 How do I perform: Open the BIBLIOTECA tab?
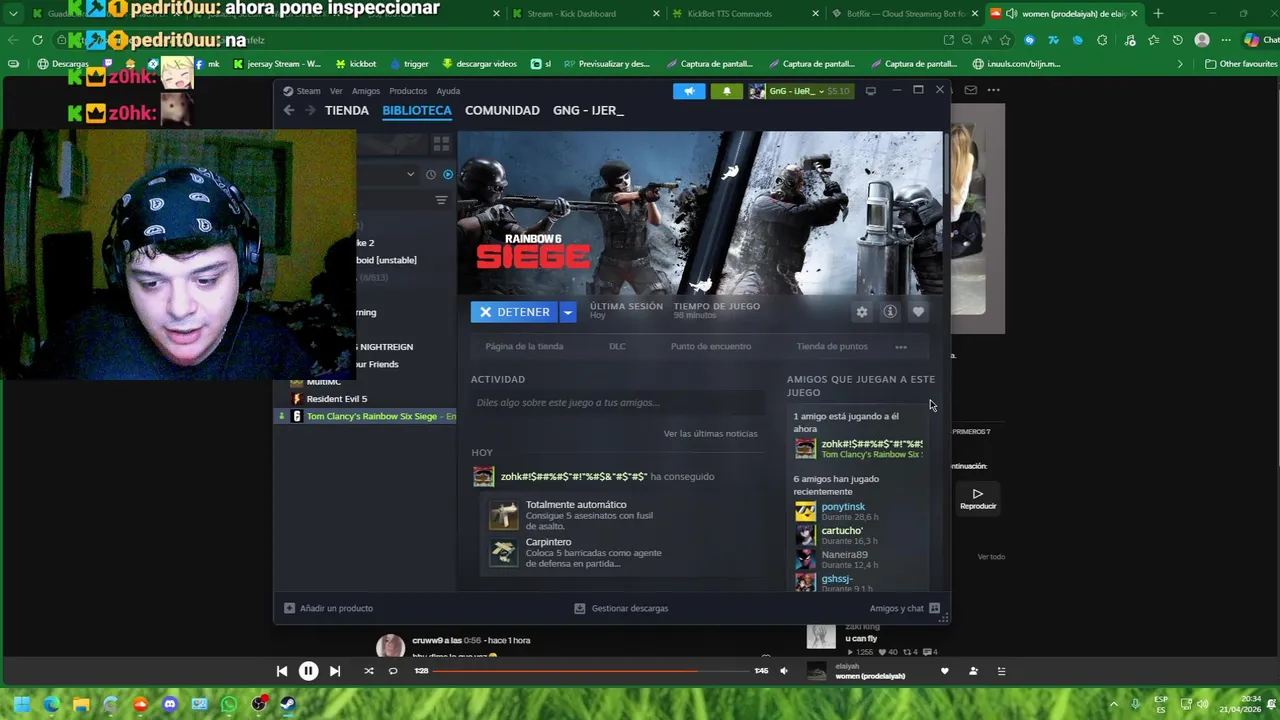point(417,110)
